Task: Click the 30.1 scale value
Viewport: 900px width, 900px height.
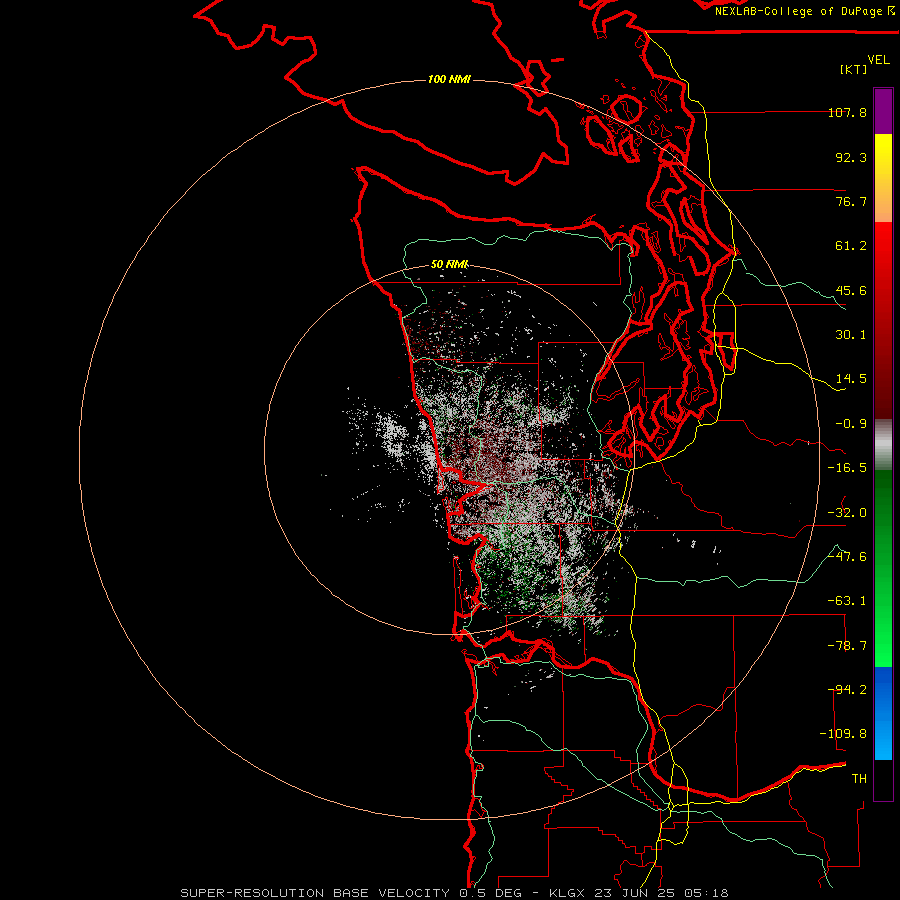Action: click(851, 335)
